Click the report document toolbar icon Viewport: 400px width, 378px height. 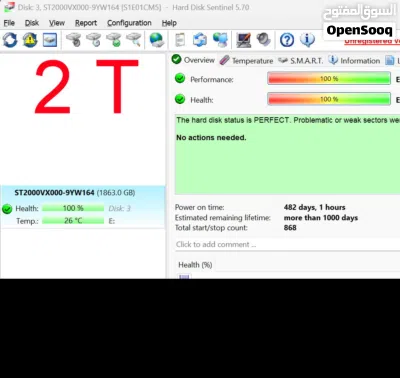pyautogui.click(x=180, y=40)
